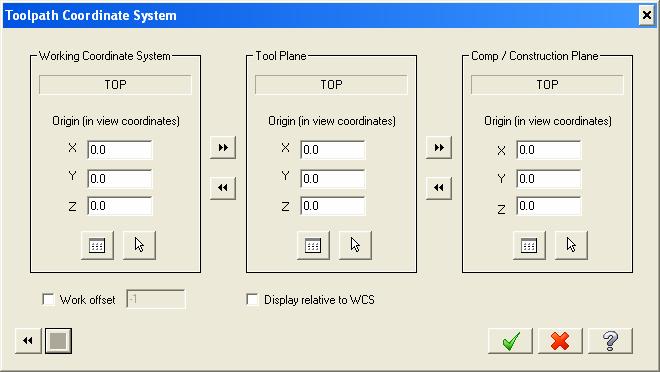Click the select-origin cursor icon in Working Coordinate System
This screenshot has width=660, height=372.
139,245
